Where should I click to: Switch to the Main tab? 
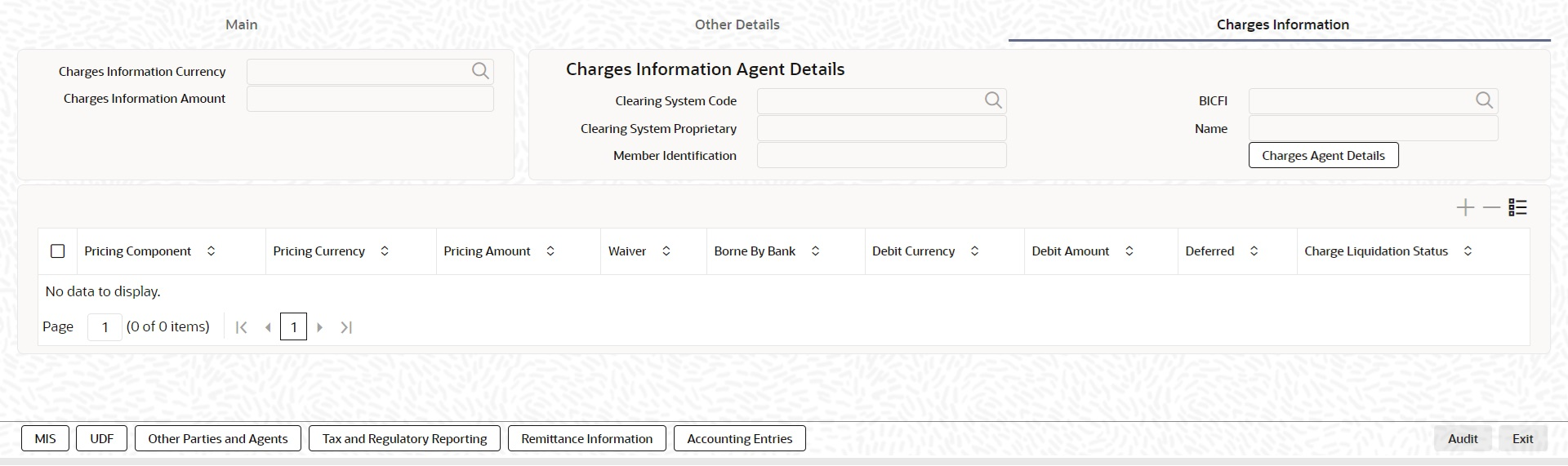click(x=242, y=24)
